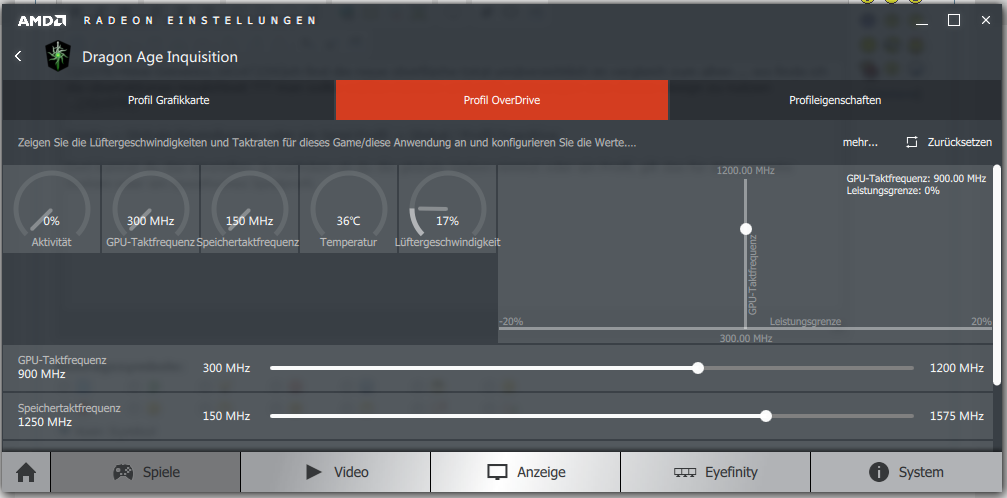This screenshot has height=498, width=1007.
Task: Click the mehr... link
Action: tap(860, 143)
